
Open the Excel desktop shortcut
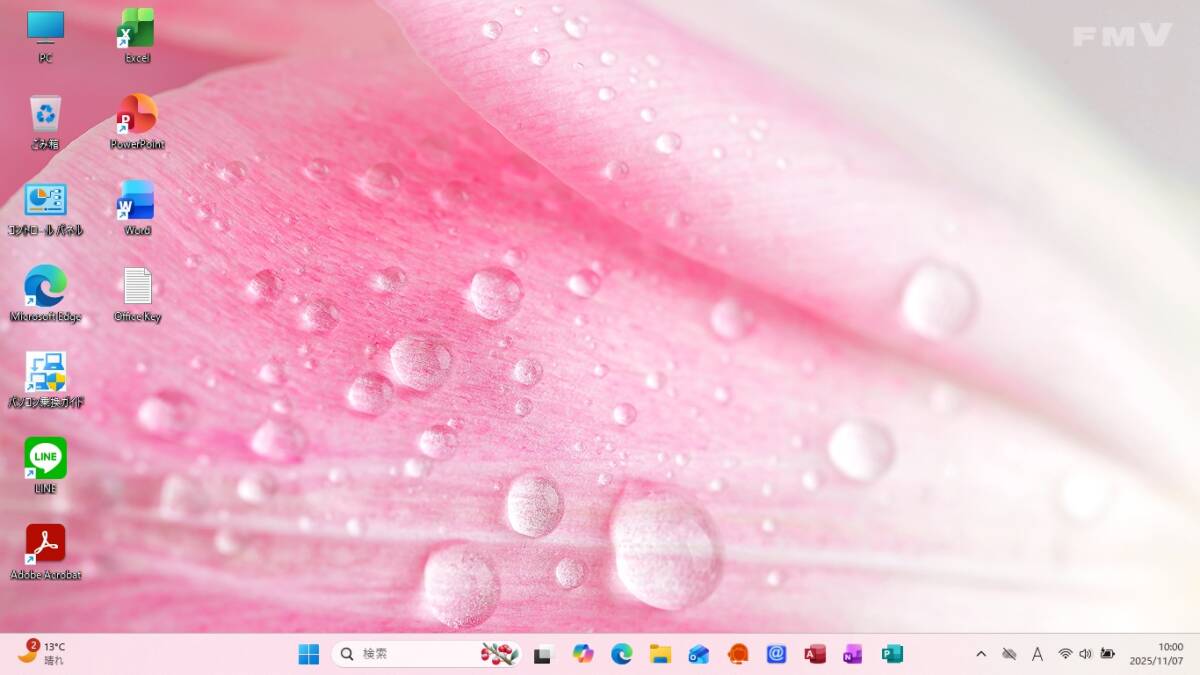coord(137,29)
